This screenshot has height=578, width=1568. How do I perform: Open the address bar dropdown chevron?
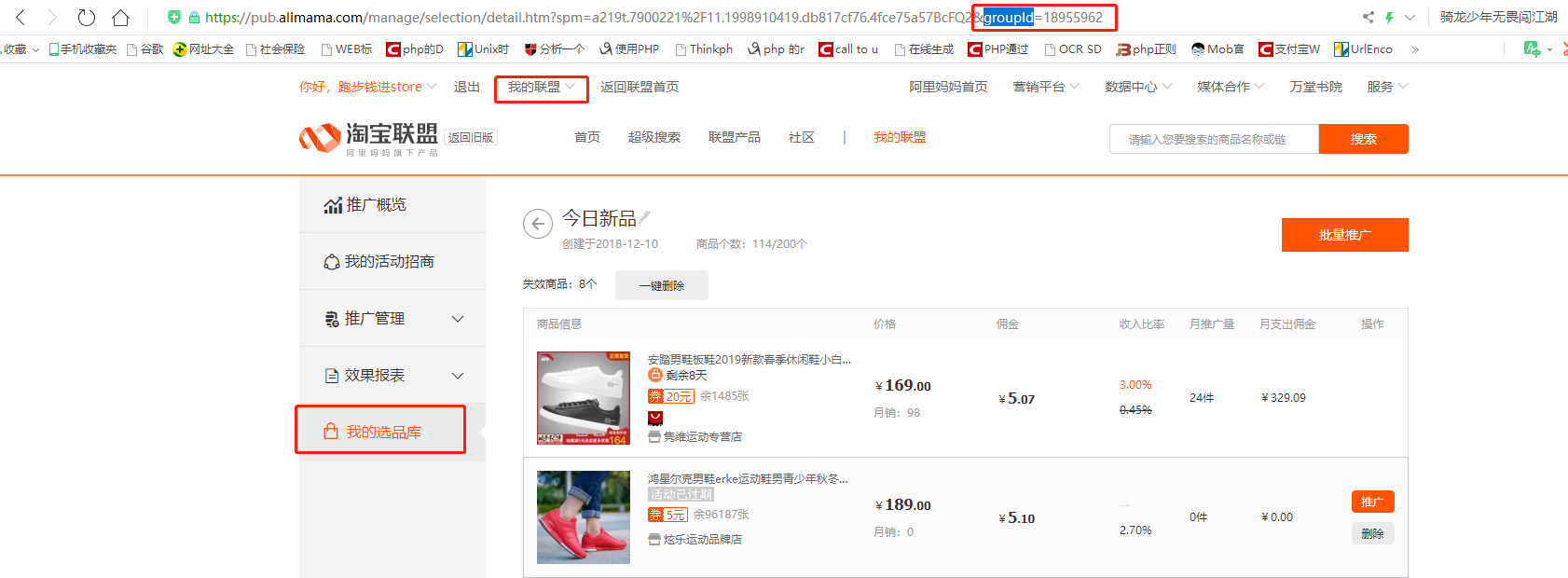click(x=1410, y=17)
